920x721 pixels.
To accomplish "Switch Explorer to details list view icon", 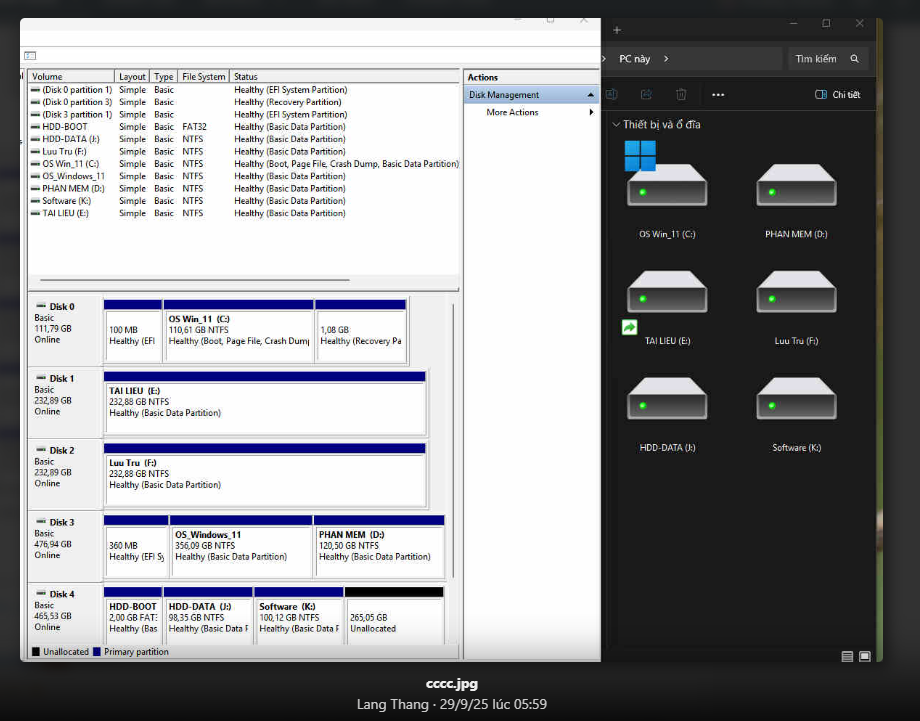I will 847,656.
